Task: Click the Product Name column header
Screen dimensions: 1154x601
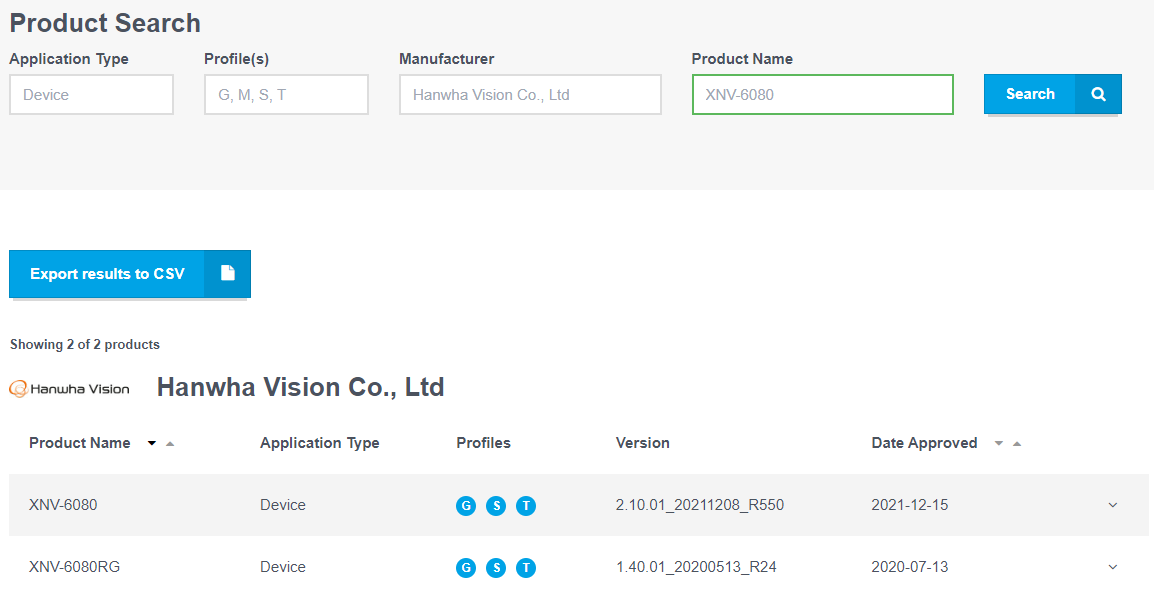Action: click(79, 443)
